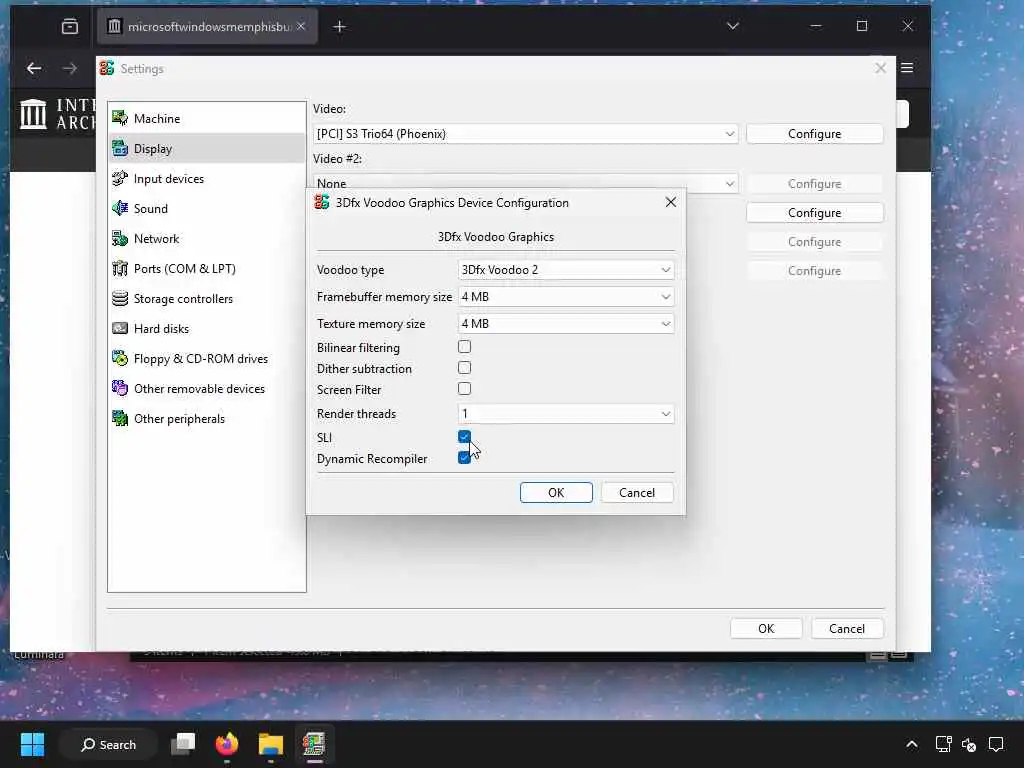1024x768 pixels.
Task: Click OK in the Settings window
Action: [x=766, y=628]
